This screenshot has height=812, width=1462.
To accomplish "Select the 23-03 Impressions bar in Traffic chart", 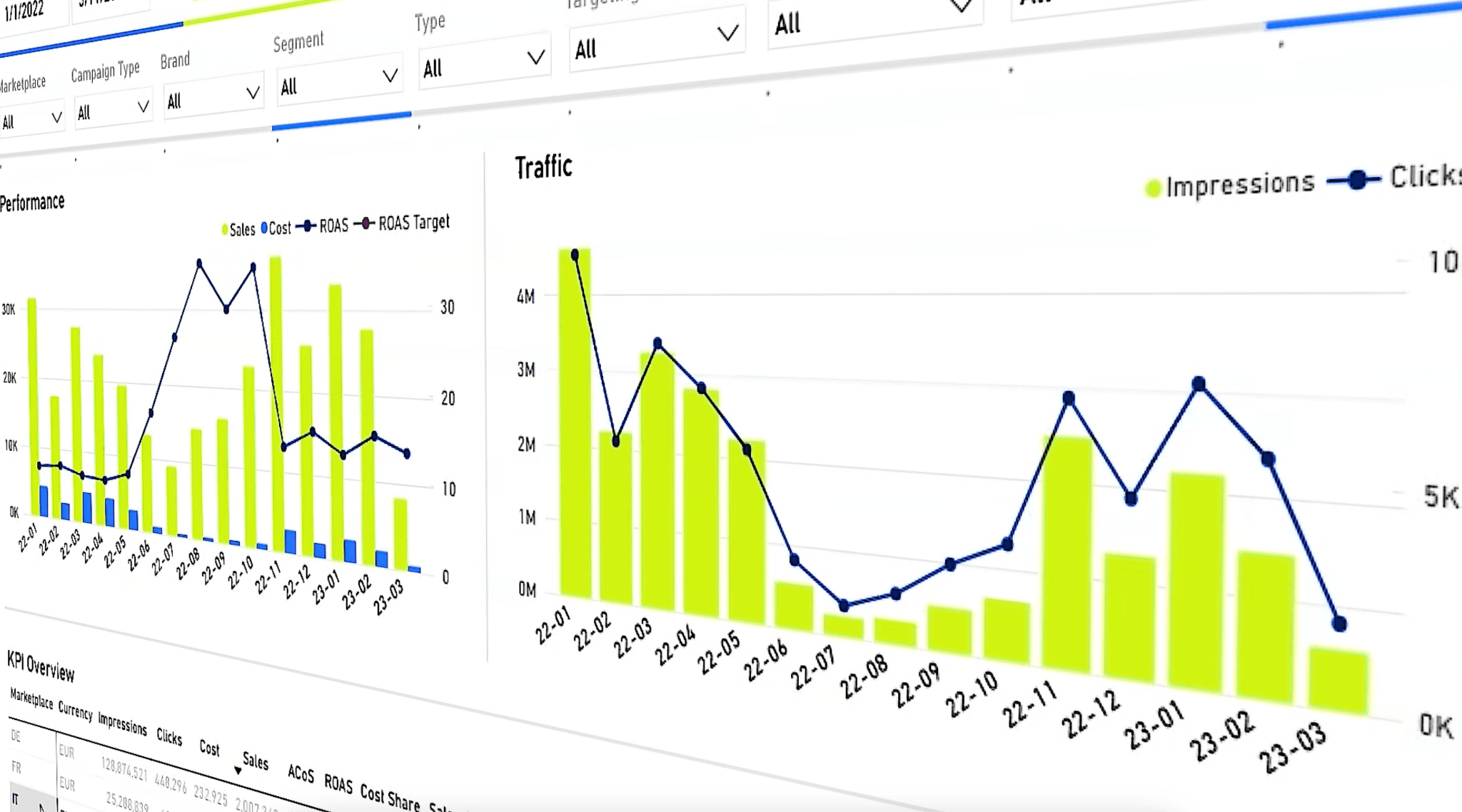I will click(1339, 681).
